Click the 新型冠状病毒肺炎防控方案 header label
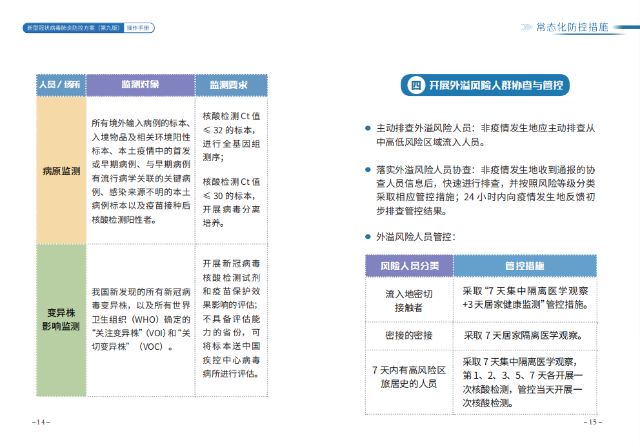Viewport: 640px width, 447px height. (x=73, y=28)
